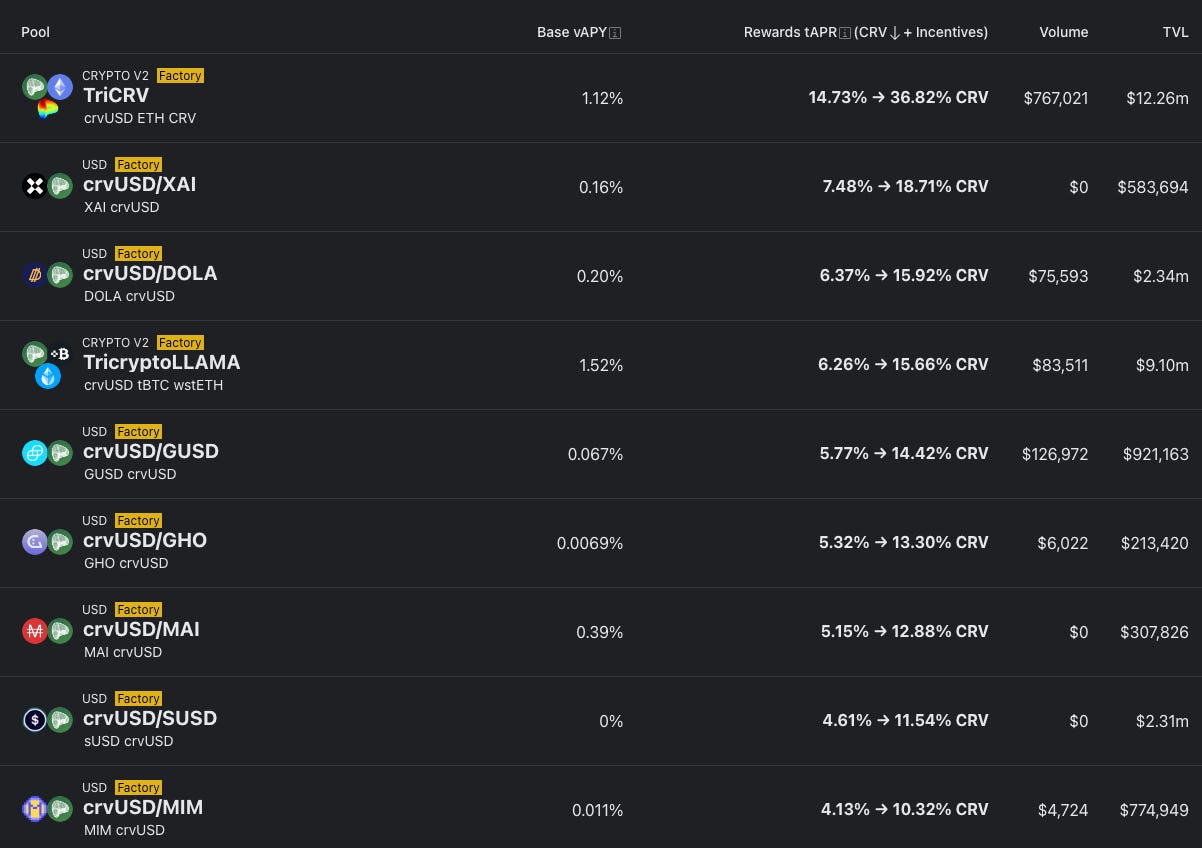Sort the table by TVL column

(x=1175, y=32)
